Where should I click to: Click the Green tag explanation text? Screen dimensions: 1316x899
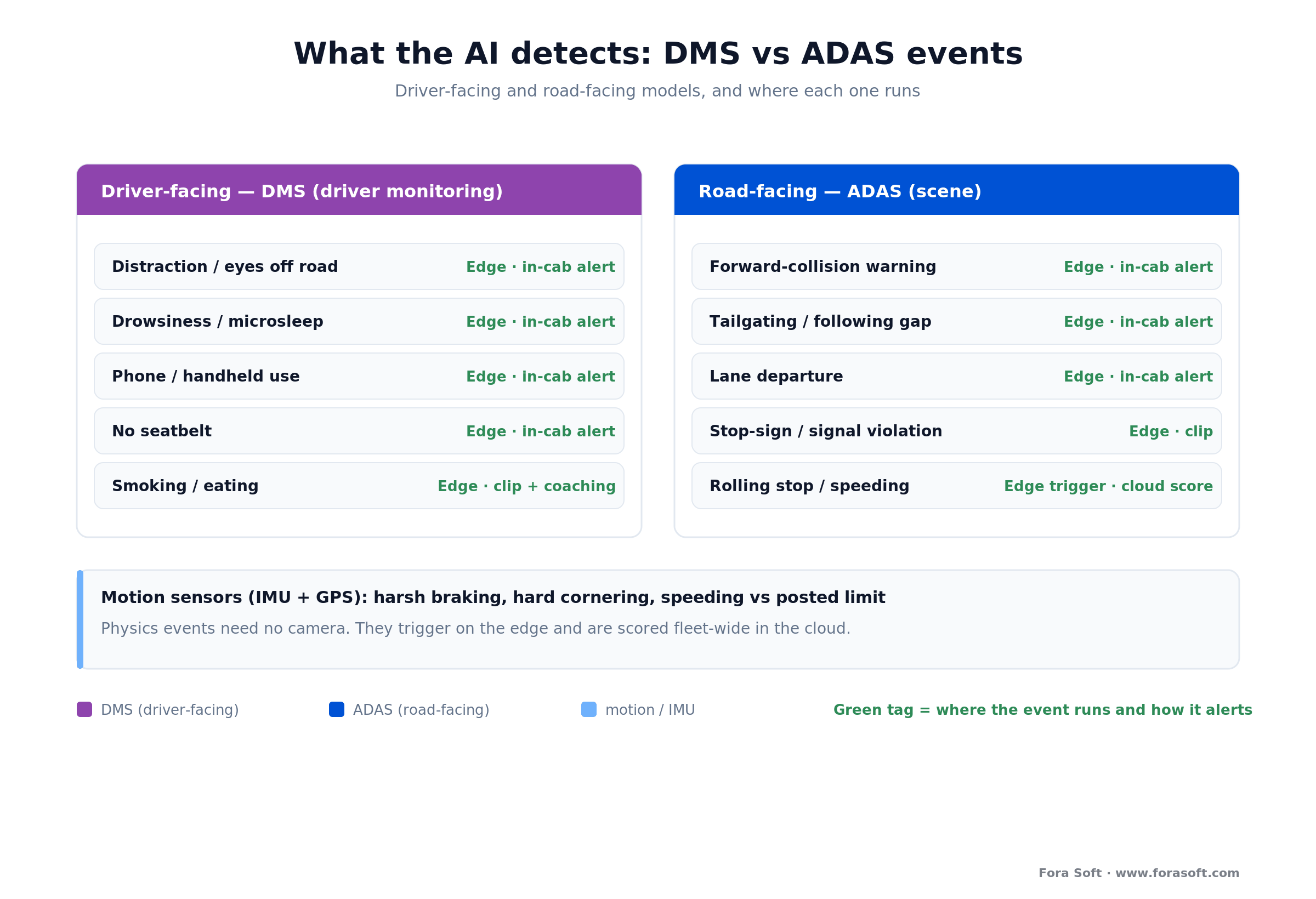[x=1043, y=710]
